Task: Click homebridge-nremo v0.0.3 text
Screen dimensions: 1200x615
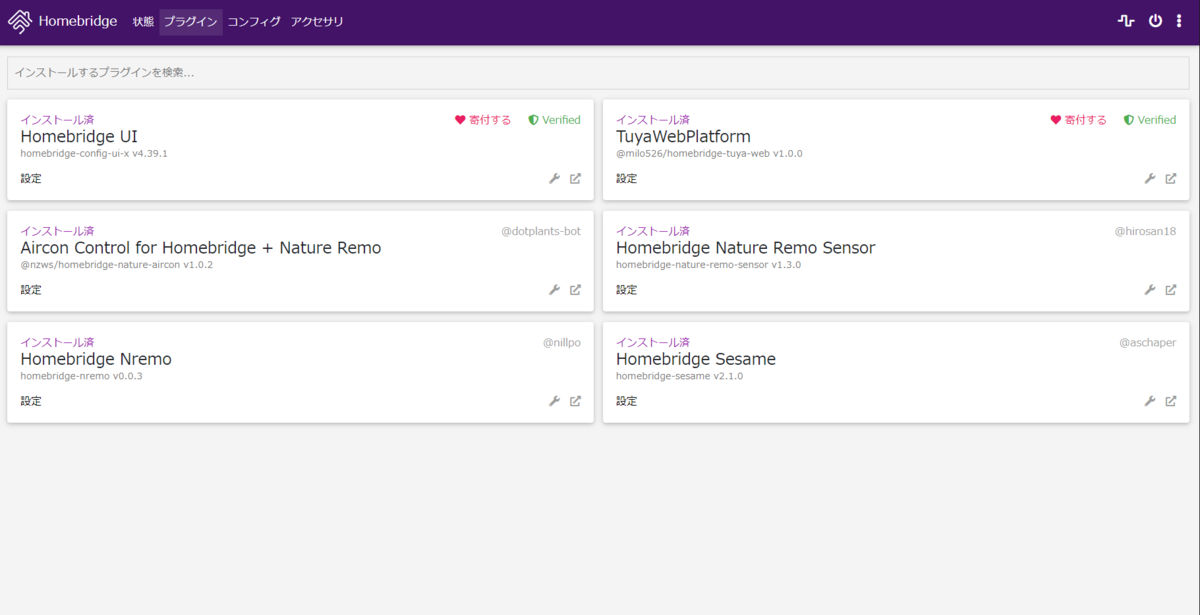Action: click(x=82, y=376)
